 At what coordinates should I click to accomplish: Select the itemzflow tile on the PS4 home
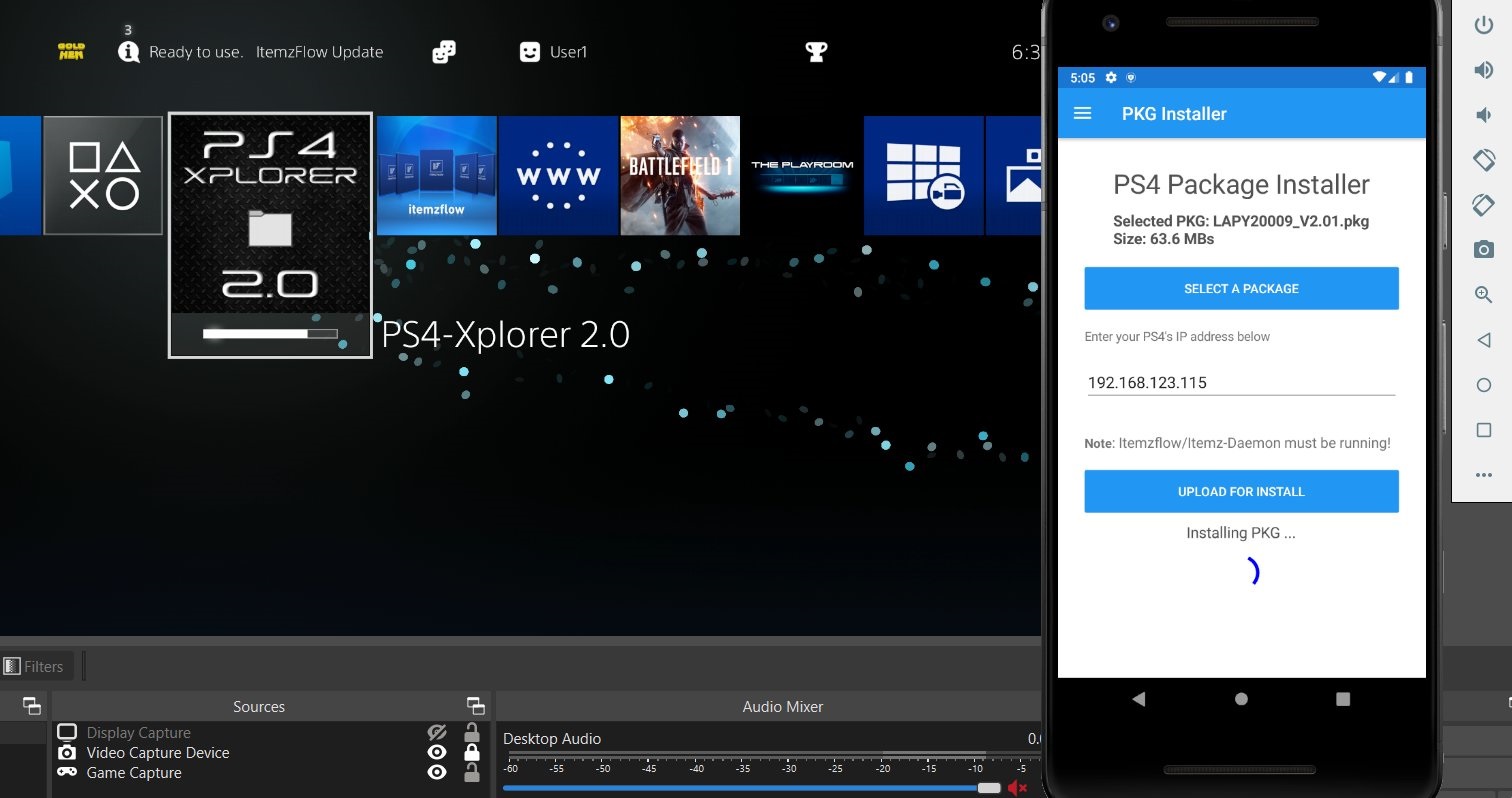tap(437, 176)
